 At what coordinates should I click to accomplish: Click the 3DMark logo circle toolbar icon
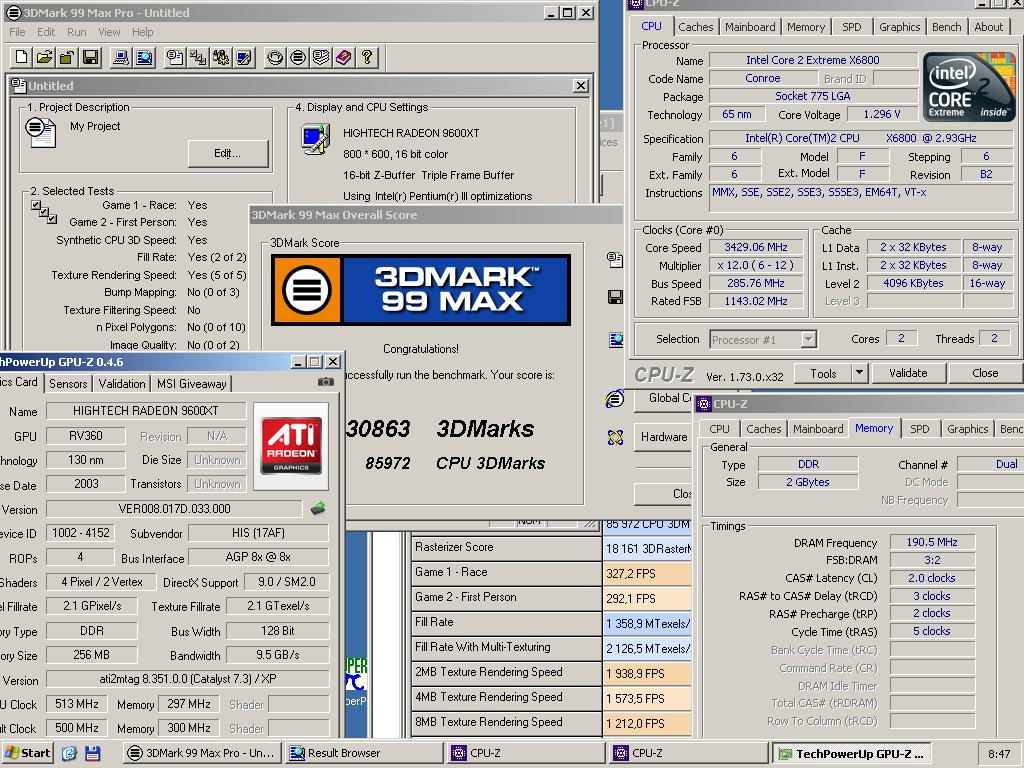[x=298, y=57]
